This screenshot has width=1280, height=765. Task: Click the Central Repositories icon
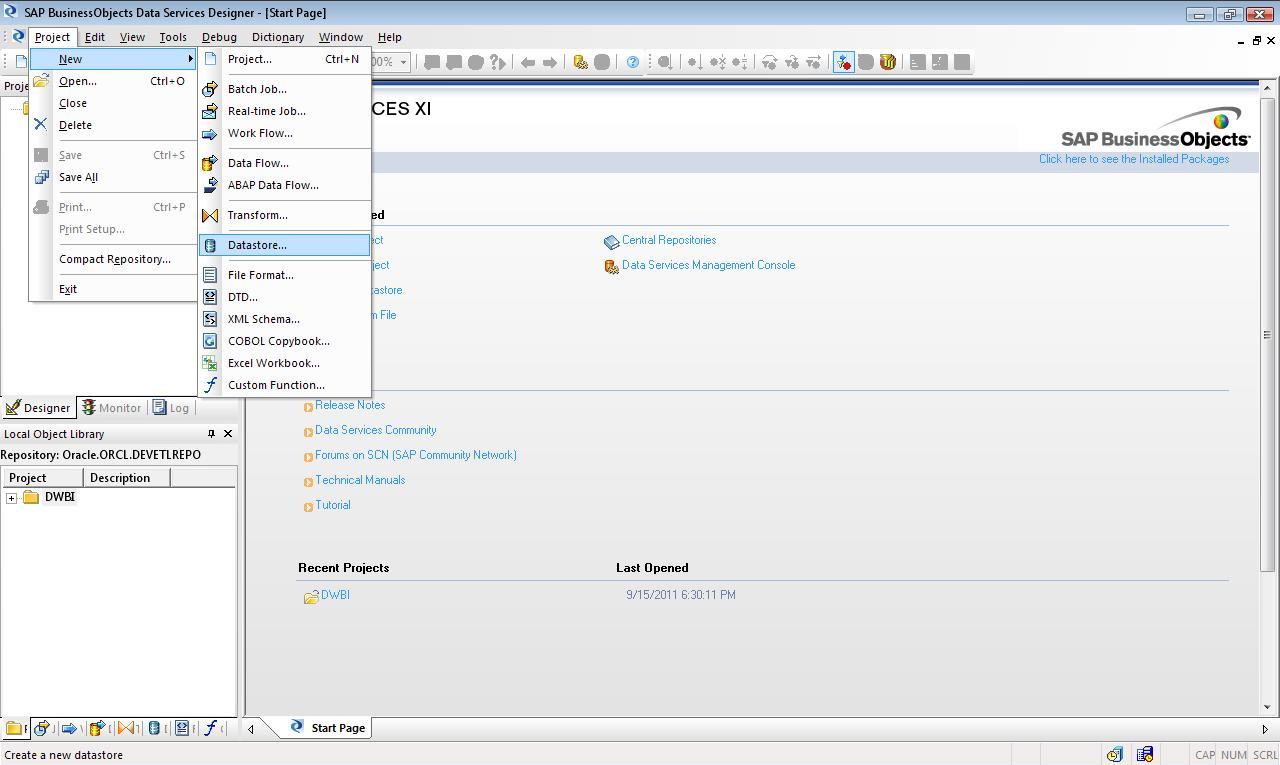click(612, 241)
